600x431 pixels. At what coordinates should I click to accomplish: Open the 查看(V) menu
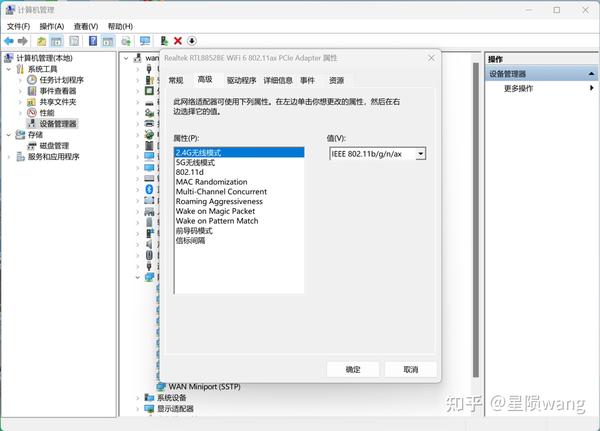tap(86, 26)
